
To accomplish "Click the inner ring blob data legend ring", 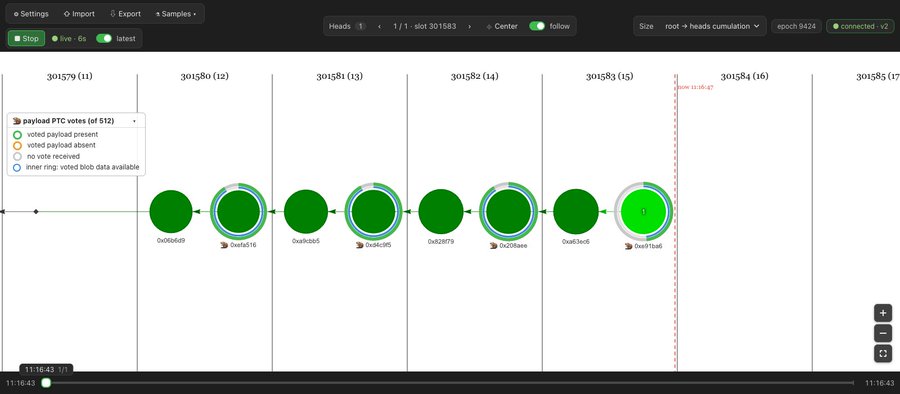I will point(17,168).
